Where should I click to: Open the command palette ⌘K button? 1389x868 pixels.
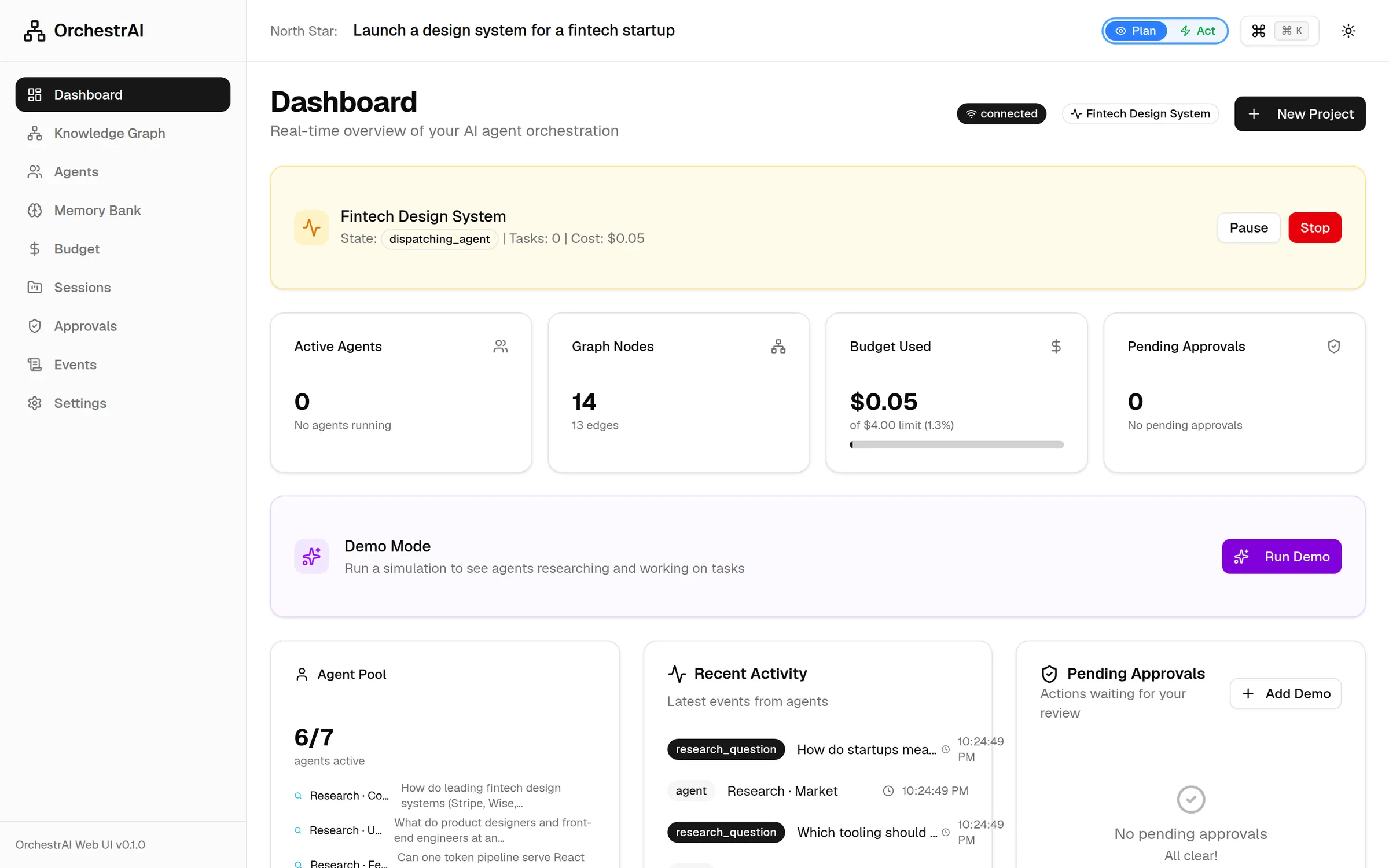(x=1280, y=31)
